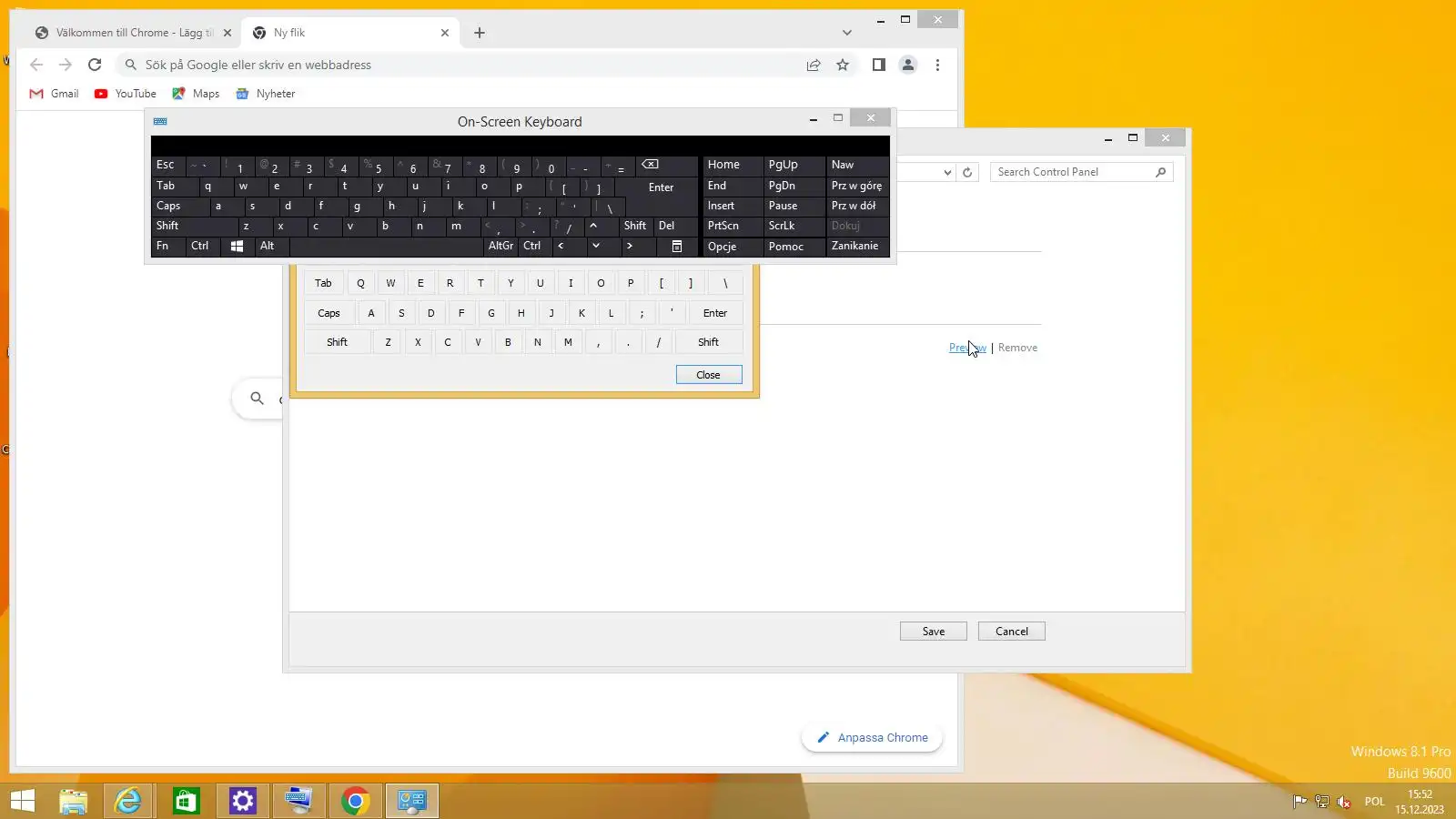The width and height of the screenshot is (1456, 819).
Task: Toggle the right Shift key on dark On-Screen Keyboard
Action: pos(635,226)
